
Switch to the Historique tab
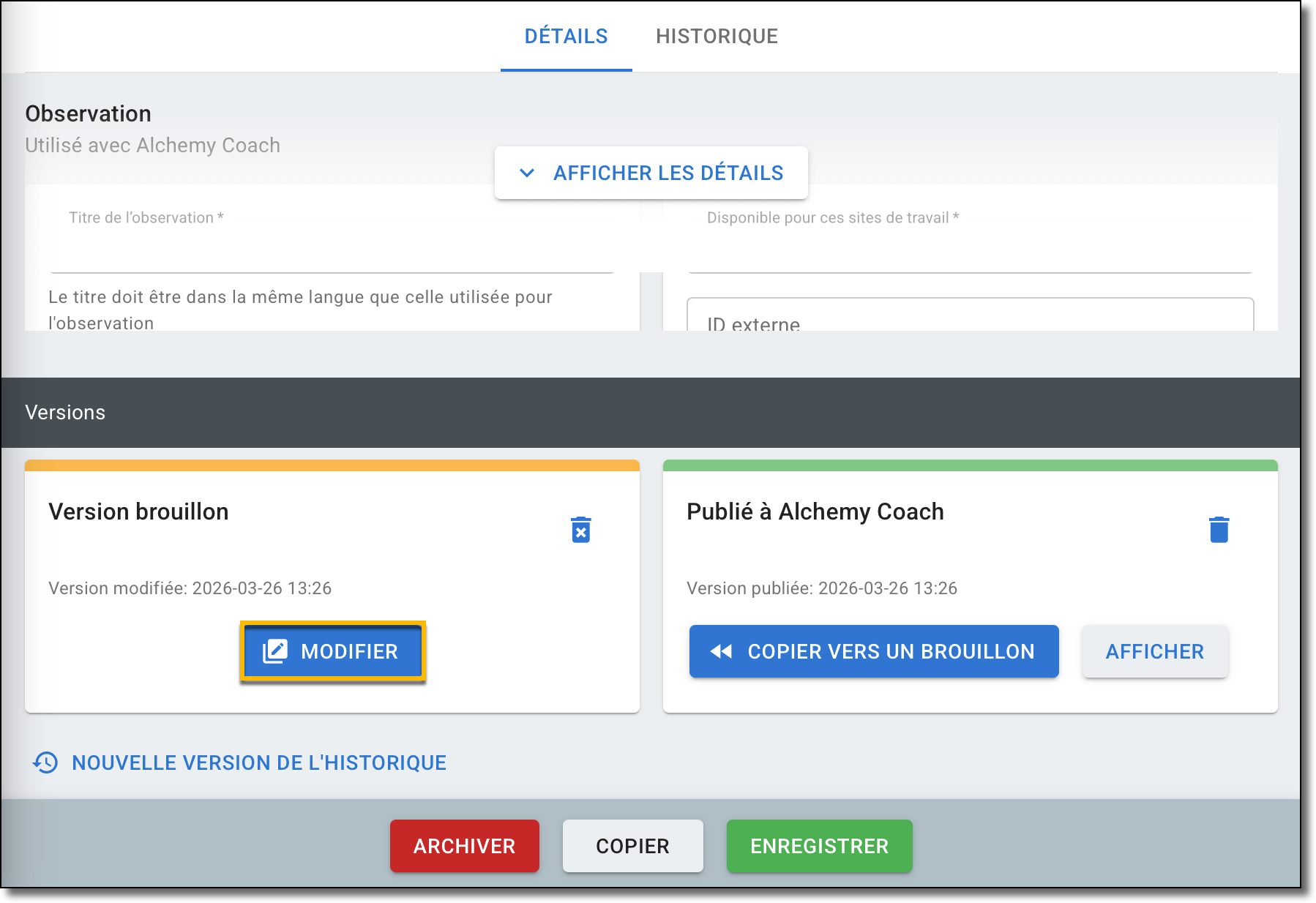click(x=717, y=37)
